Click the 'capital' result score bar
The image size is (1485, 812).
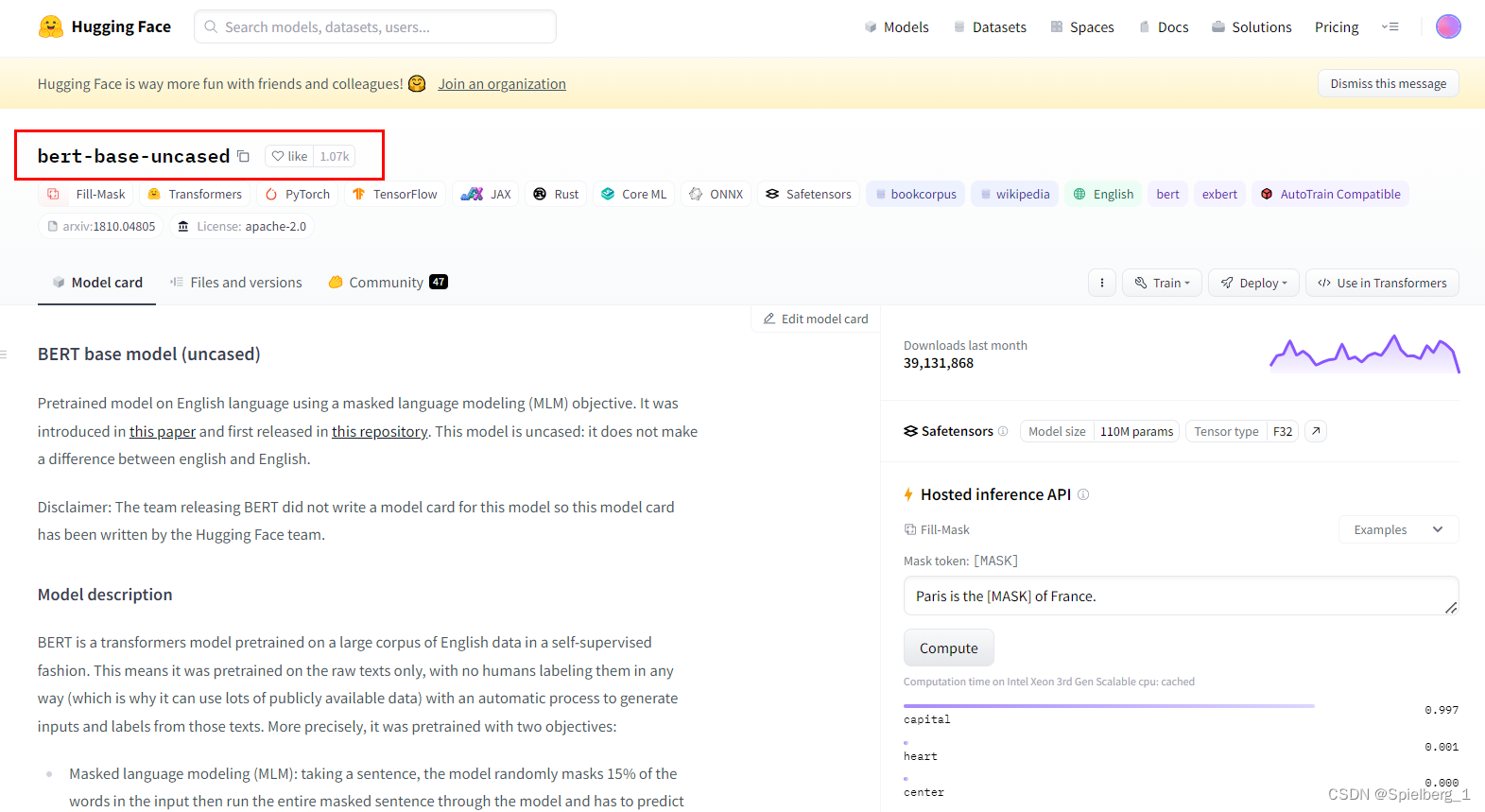click(x=1109, y=705)
